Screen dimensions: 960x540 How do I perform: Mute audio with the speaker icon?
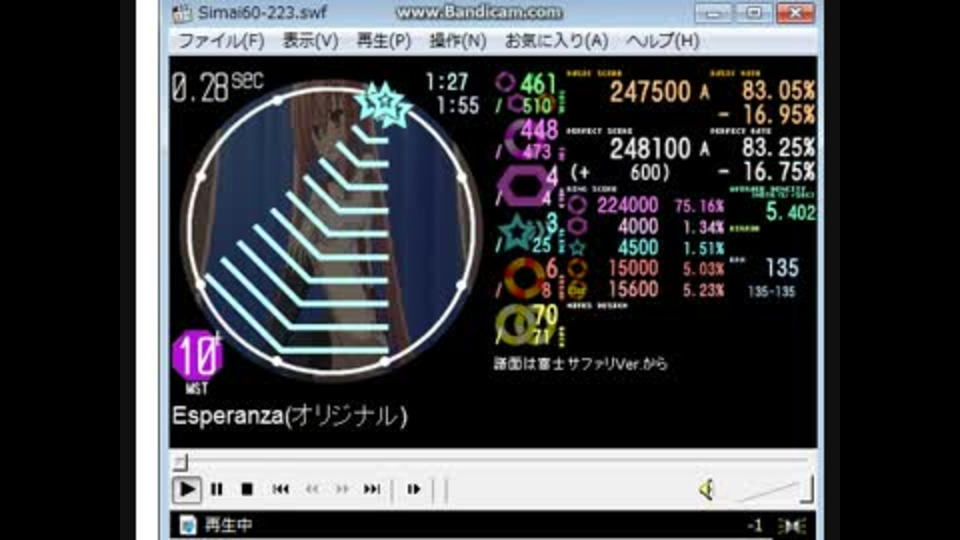[707, 489]
